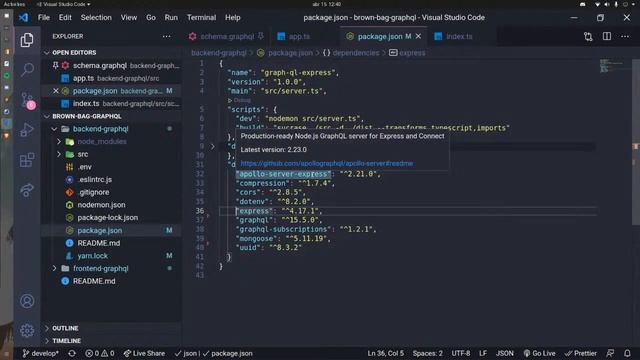
Task: Open the Selection menu
Action: [96, 18]
